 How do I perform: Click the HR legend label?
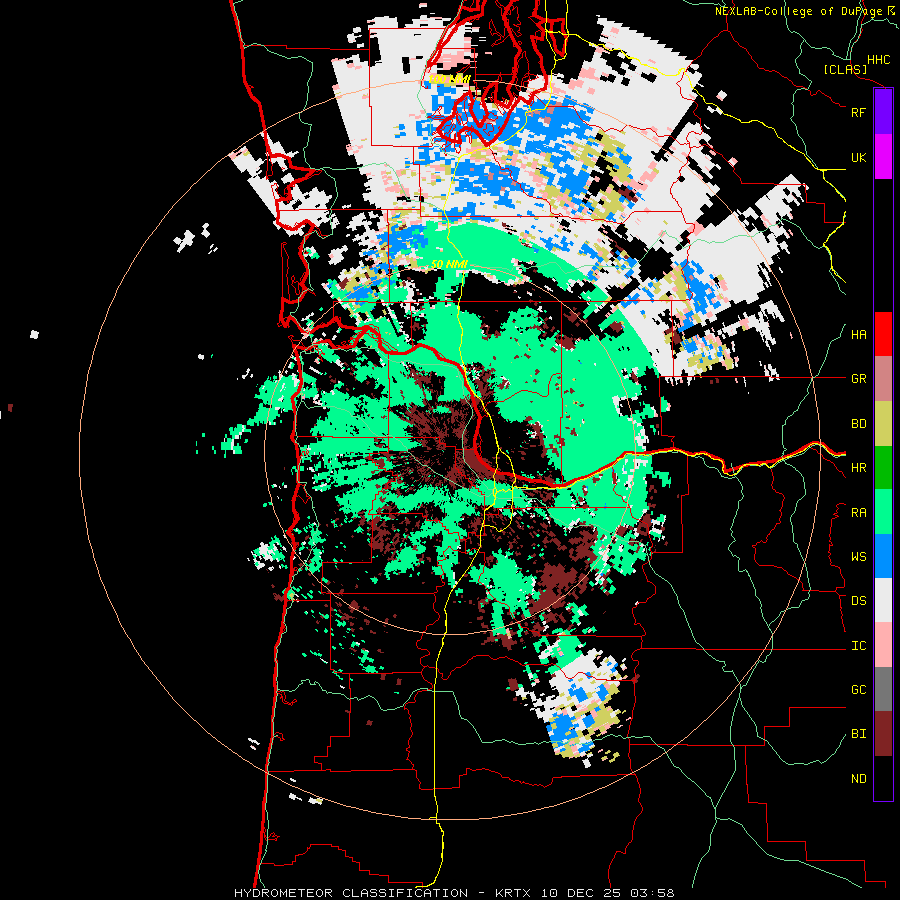(x=858, y=468)
